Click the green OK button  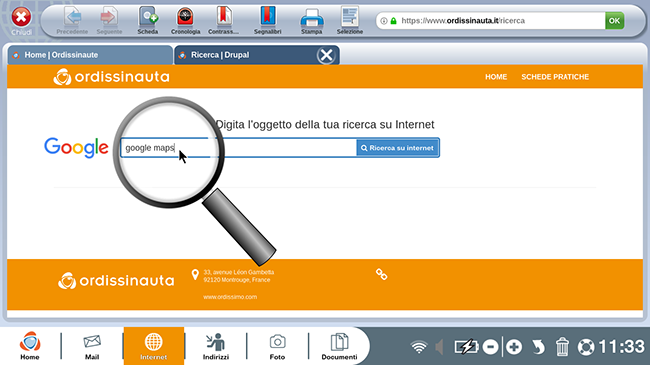click(614, 20)
